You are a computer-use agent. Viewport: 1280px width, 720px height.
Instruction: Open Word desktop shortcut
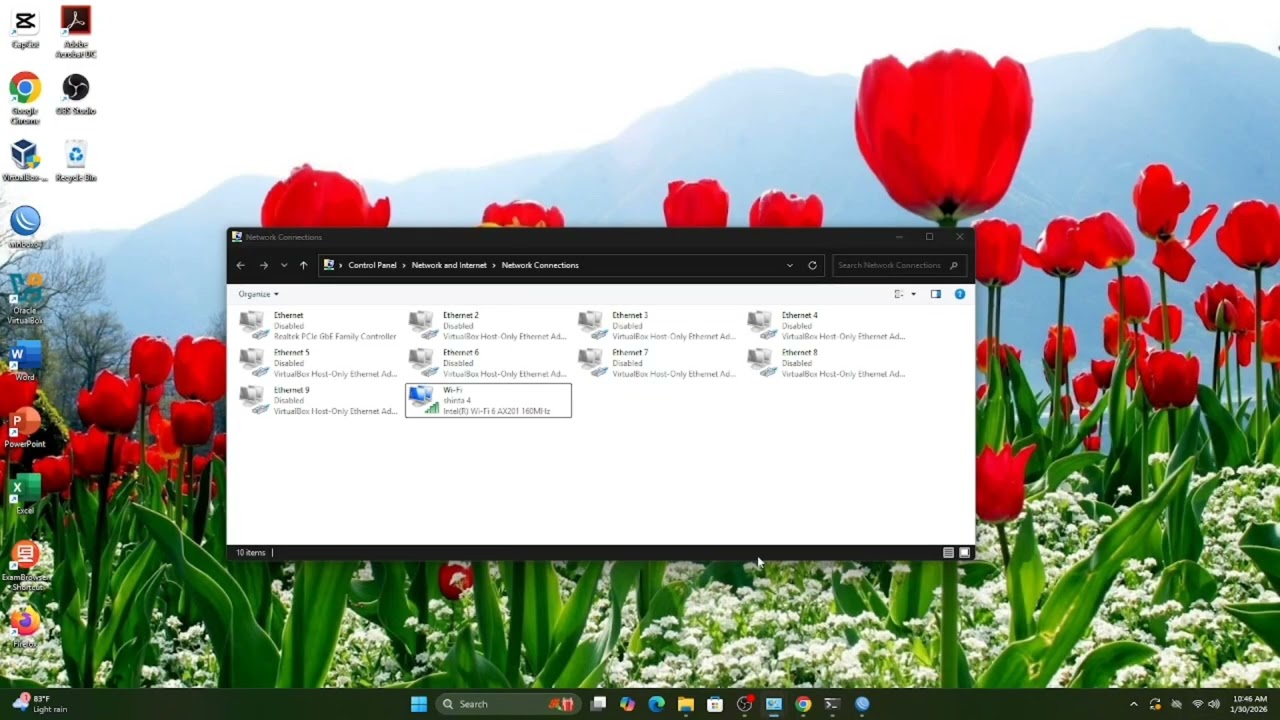tap(25, 362)
